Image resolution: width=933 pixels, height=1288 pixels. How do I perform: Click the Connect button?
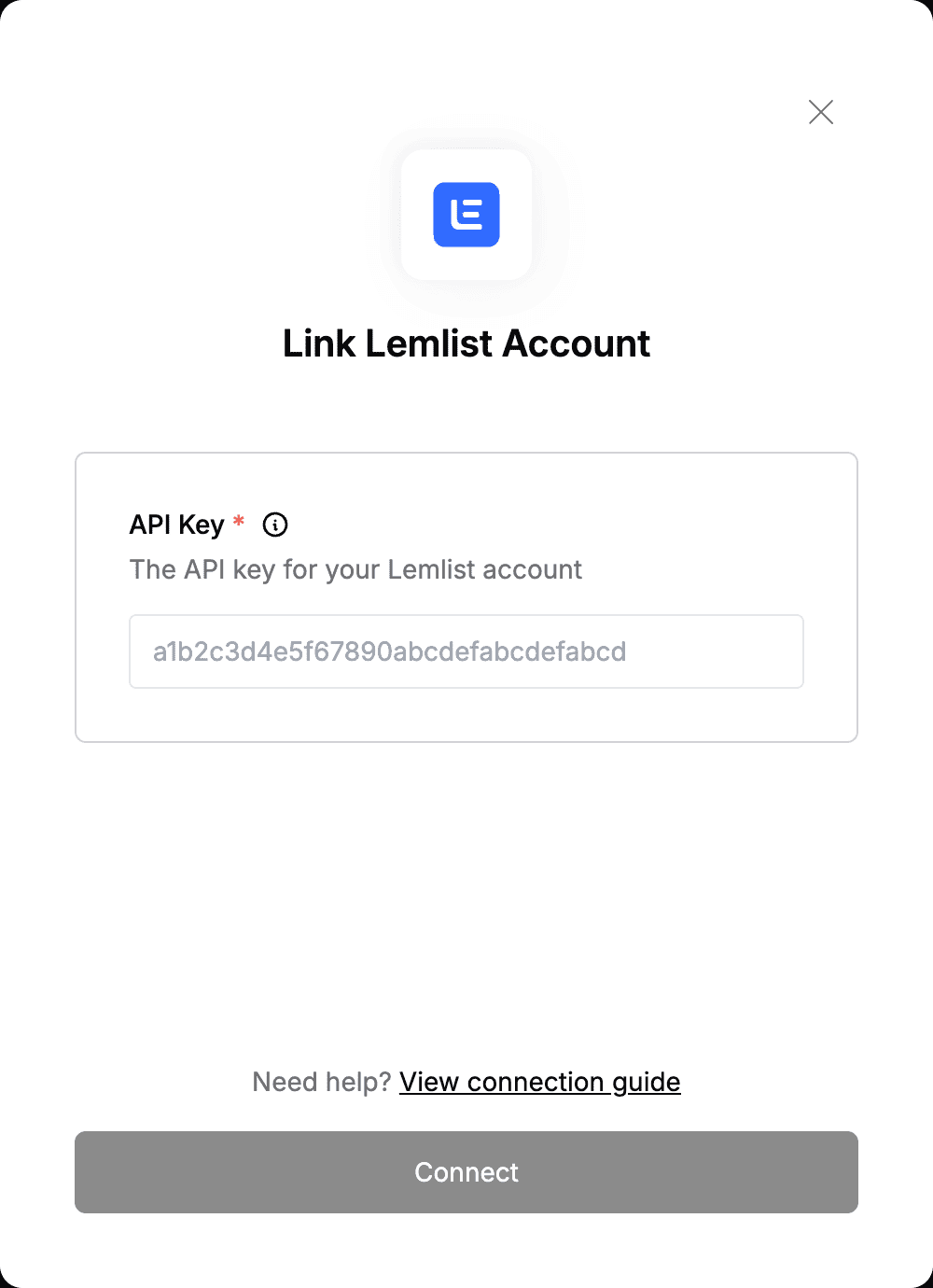pyautogui.click(x=466, y=1172)
